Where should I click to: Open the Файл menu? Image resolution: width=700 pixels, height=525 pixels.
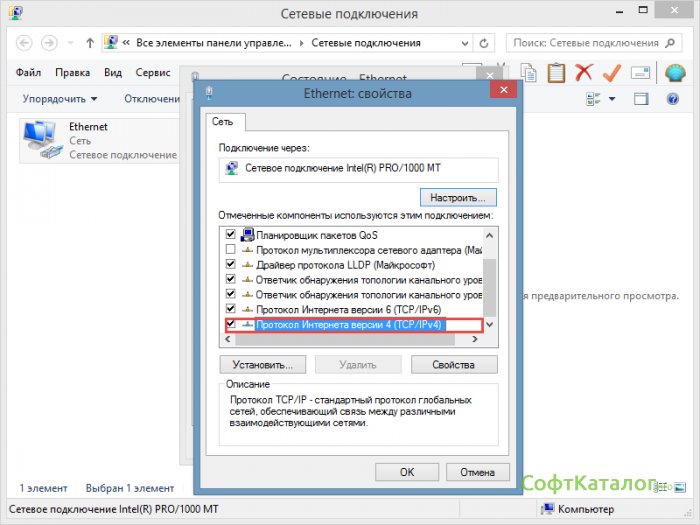28,73
